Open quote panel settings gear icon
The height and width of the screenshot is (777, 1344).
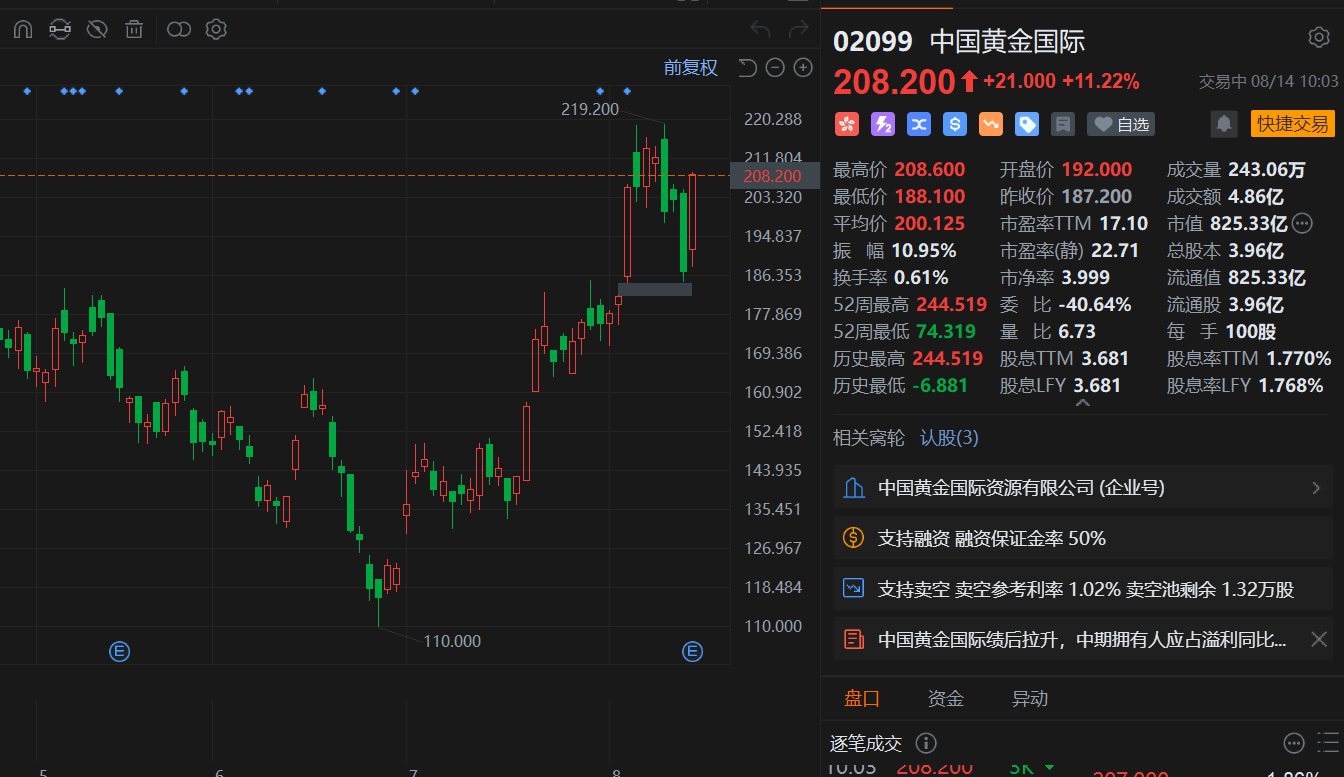coord(1319,38)
